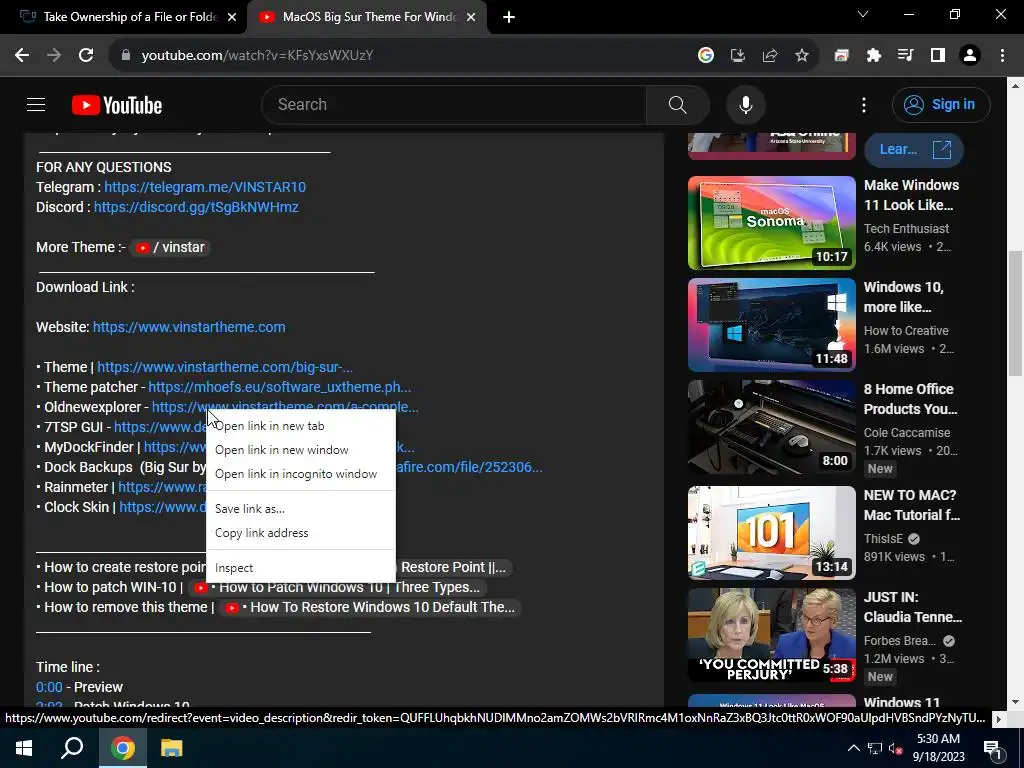Open Make Windows 11 Look Like thumbnail
The height and width of the screenshot is (768, 1024).
[x=771, y=223]
